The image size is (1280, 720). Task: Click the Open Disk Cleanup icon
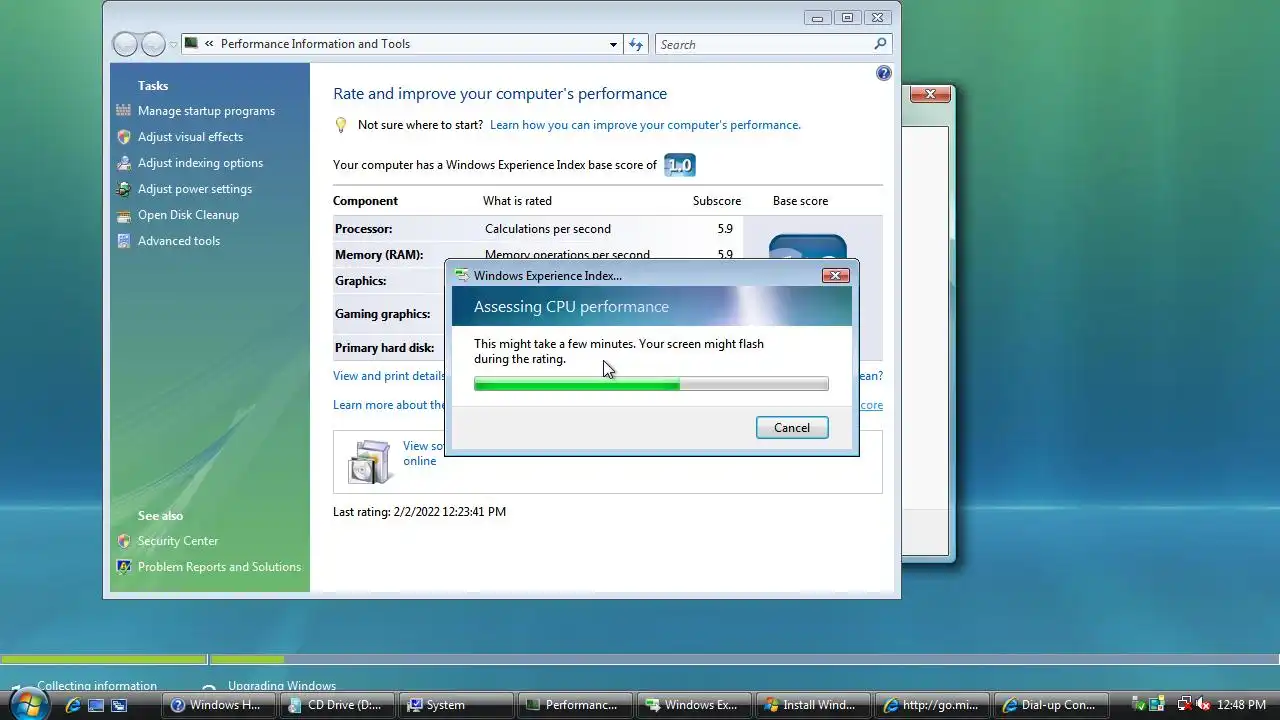coord(124,215)
